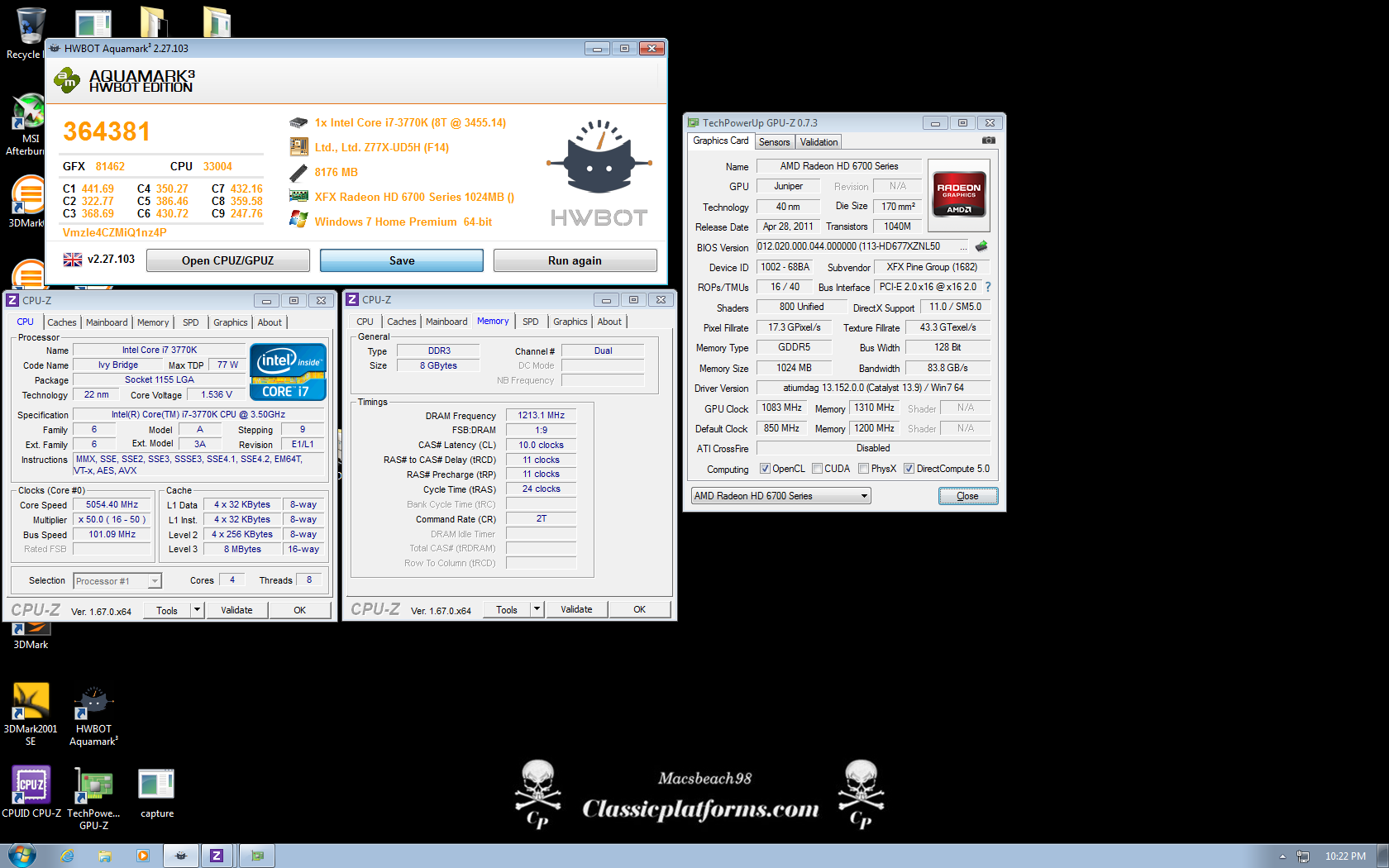Show hidden tray icons arrow
1389x868 pixels.
tap(1282, 856)
